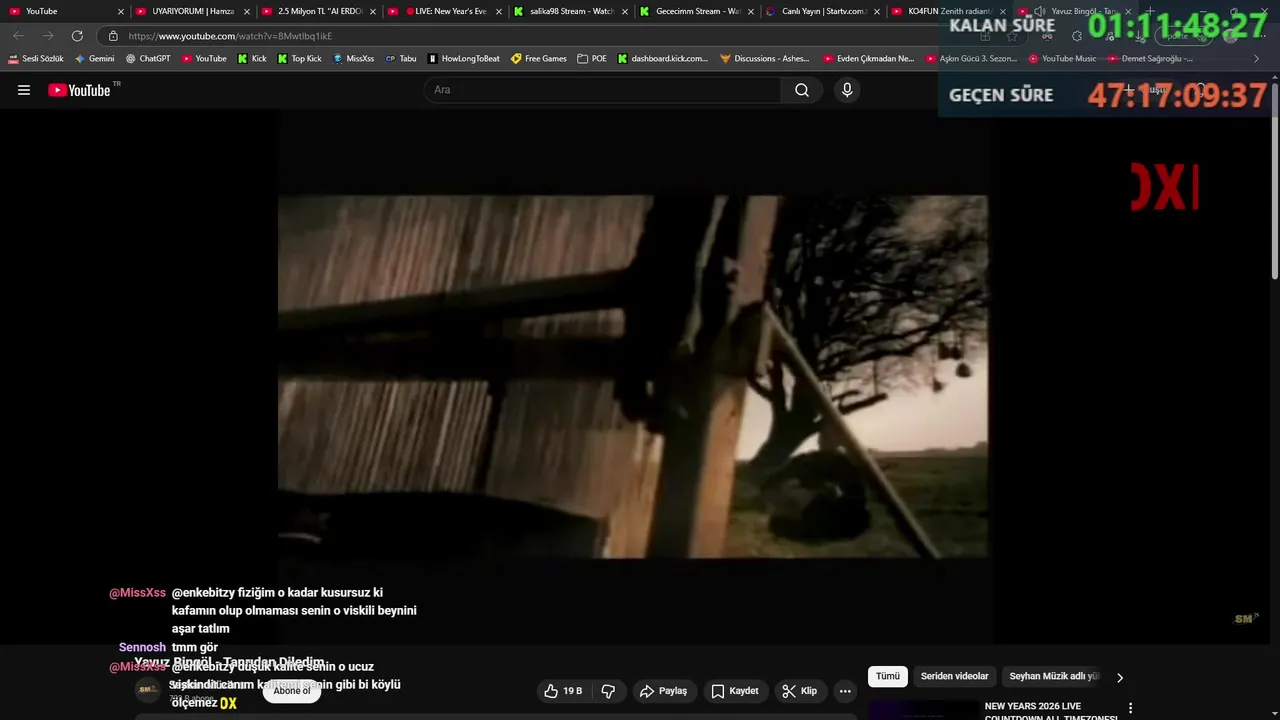Open the YouTube bookmark in bookmarks bar
1280x720 pixels.
coord(204,59)
